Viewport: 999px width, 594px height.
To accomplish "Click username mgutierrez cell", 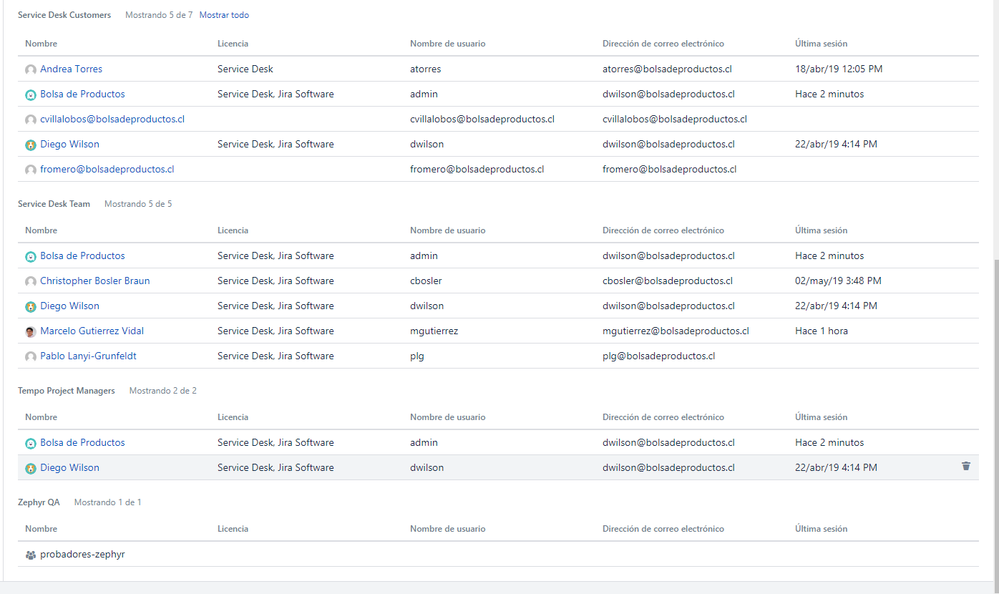I will [434, 331].
